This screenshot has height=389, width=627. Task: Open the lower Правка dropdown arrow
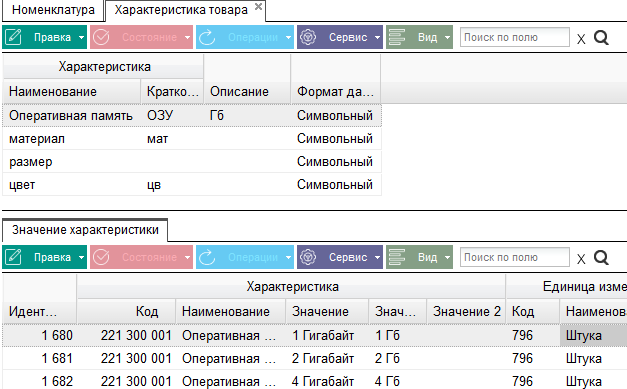[x=81, y=257]
